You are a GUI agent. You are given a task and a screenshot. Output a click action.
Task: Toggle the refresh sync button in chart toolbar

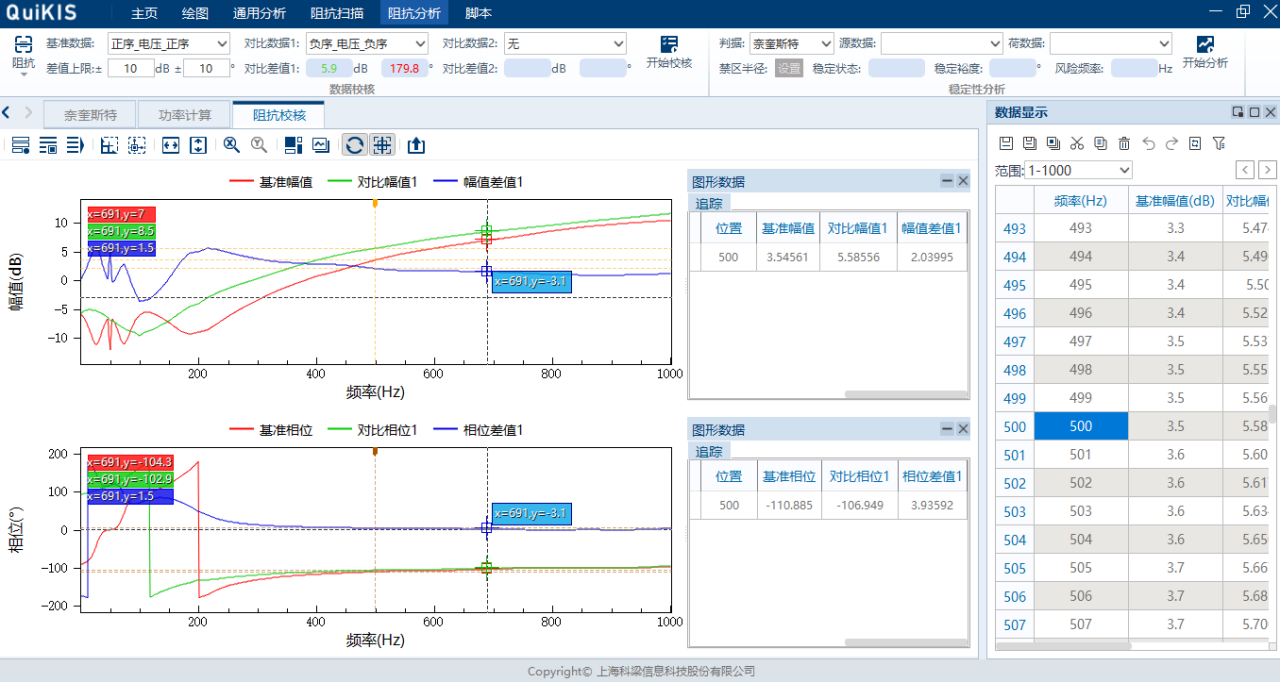[354, 145]
